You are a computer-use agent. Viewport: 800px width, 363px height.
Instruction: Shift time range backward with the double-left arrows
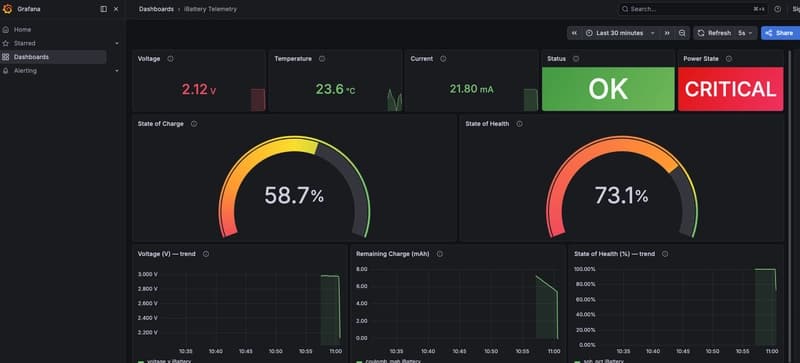pyautogui.click(x=574, y=33)
